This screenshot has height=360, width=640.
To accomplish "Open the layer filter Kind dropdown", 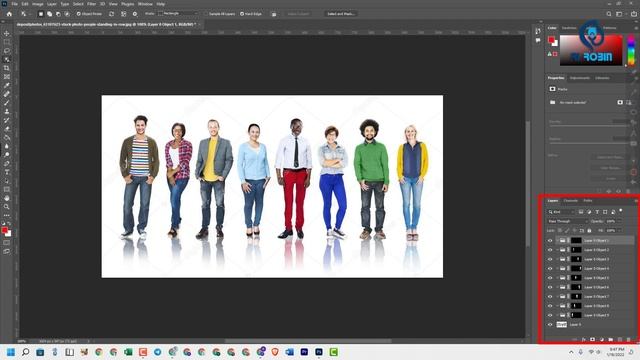I will click(x=561, y=212).
